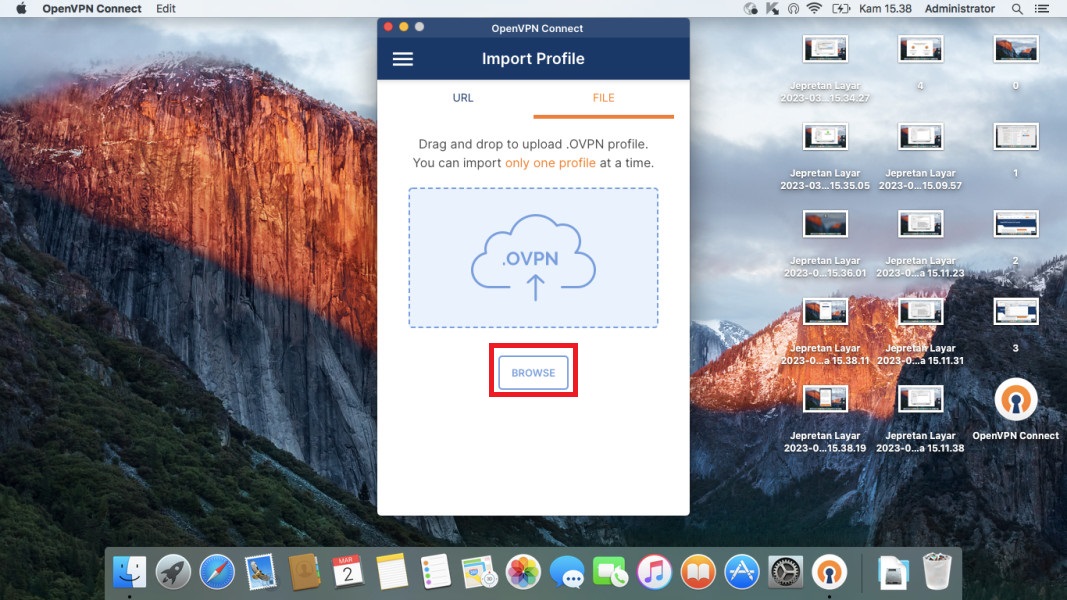Launch iTunes from the Dock

pyautogui.click(x=654, y=572)
